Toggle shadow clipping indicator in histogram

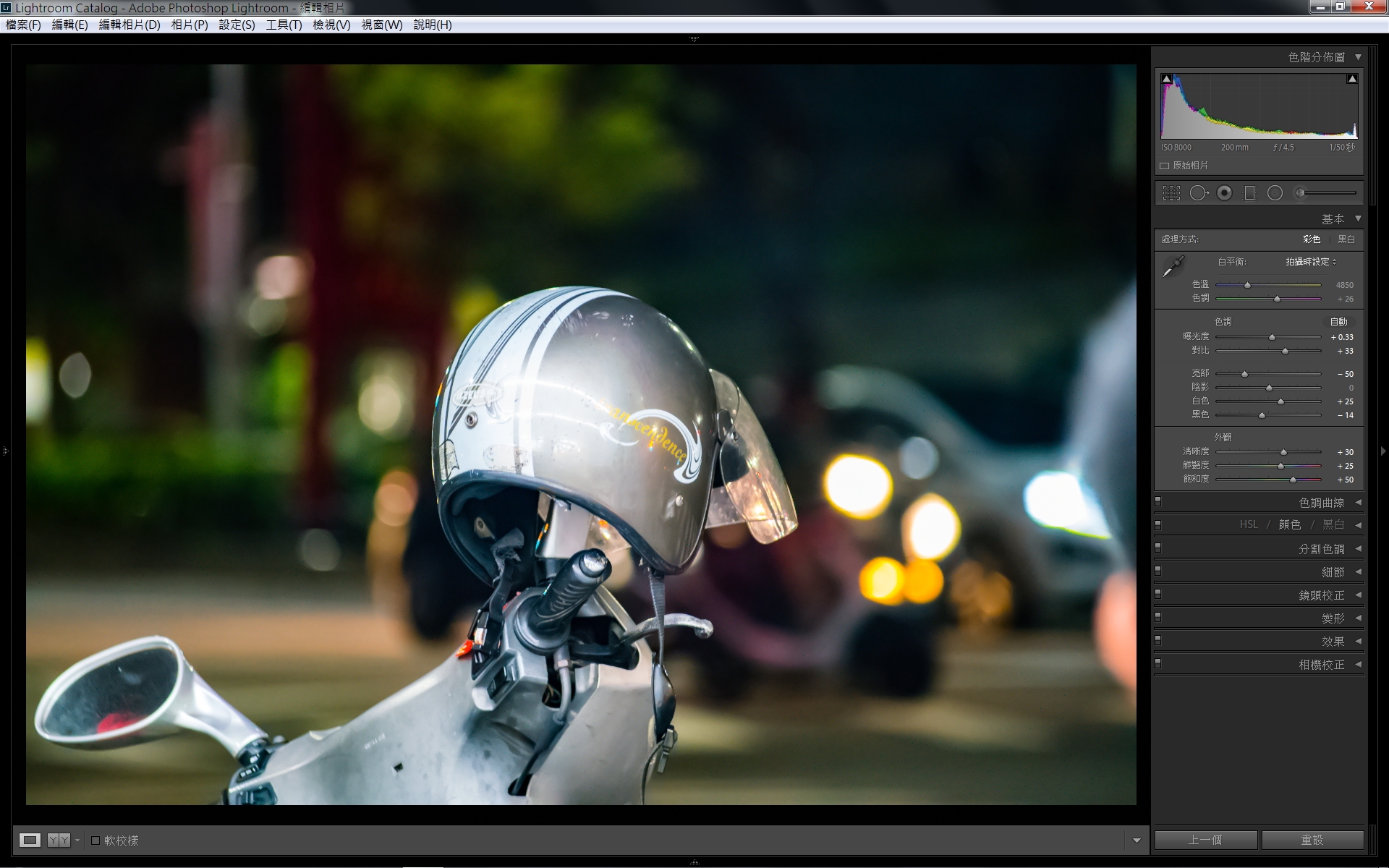(x=1166, y=79)
